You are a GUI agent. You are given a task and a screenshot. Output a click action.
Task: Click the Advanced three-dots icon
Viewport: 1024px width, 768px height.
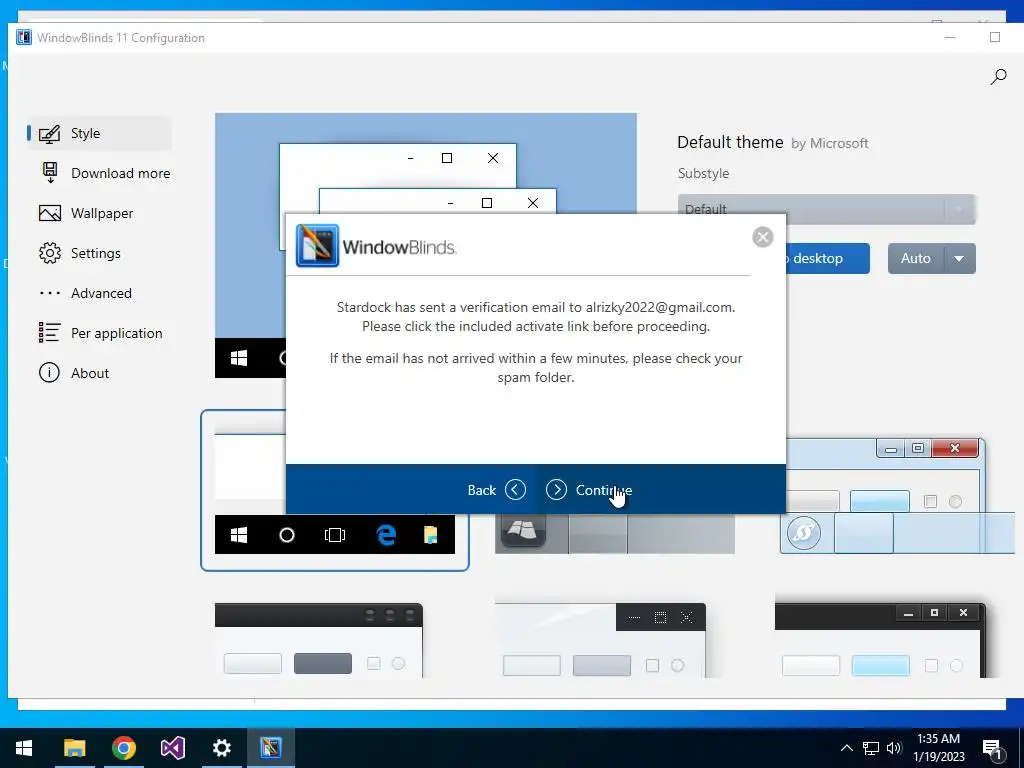tap(50, 293)
